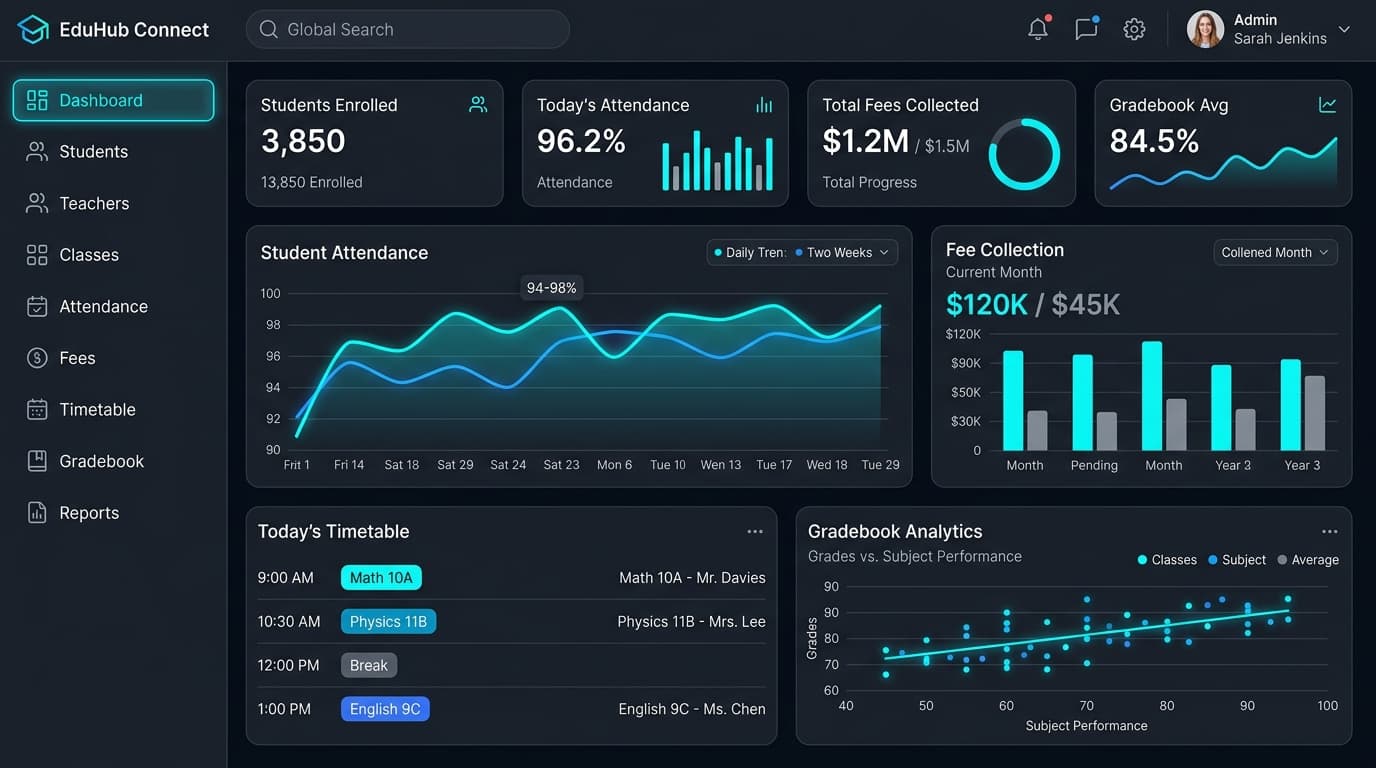Open Today's Timetable more options menu
1376x768 pixels.
click(755, 532)
